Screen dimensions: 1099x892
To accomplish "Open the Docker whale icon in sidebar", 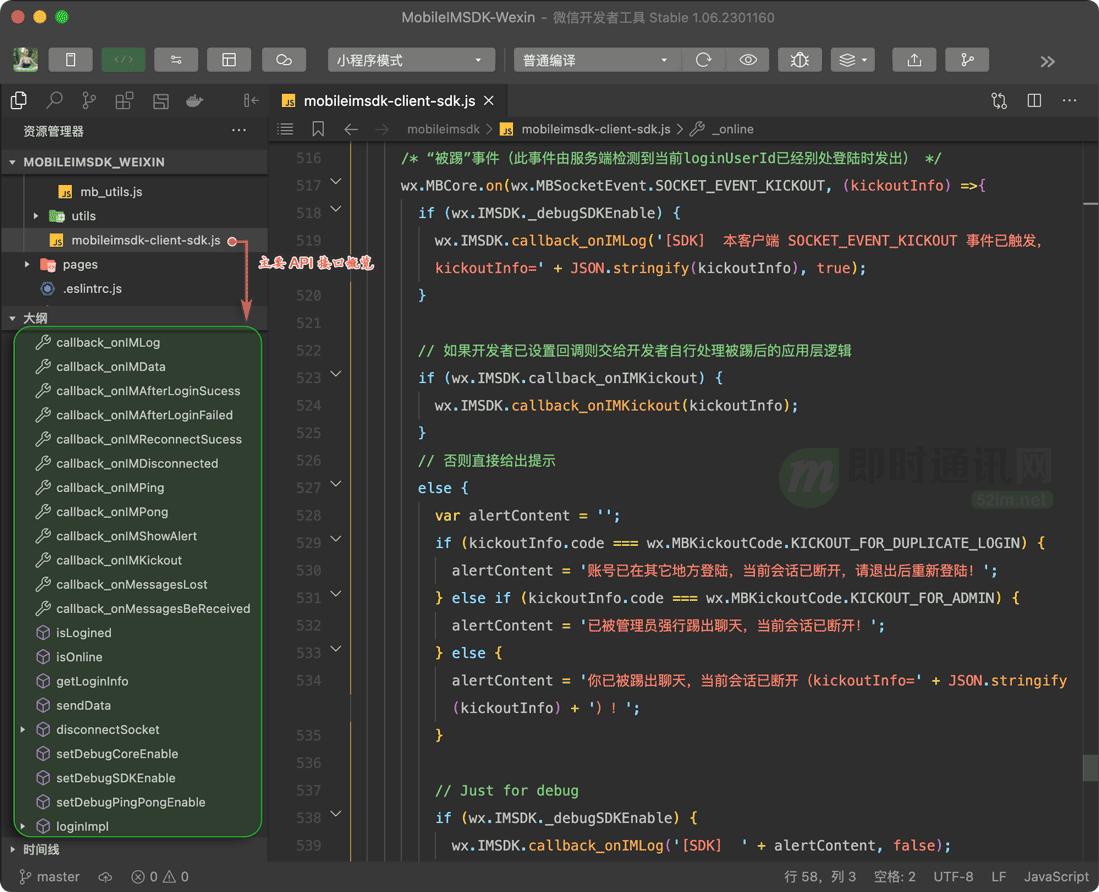I will pos(194,100).
